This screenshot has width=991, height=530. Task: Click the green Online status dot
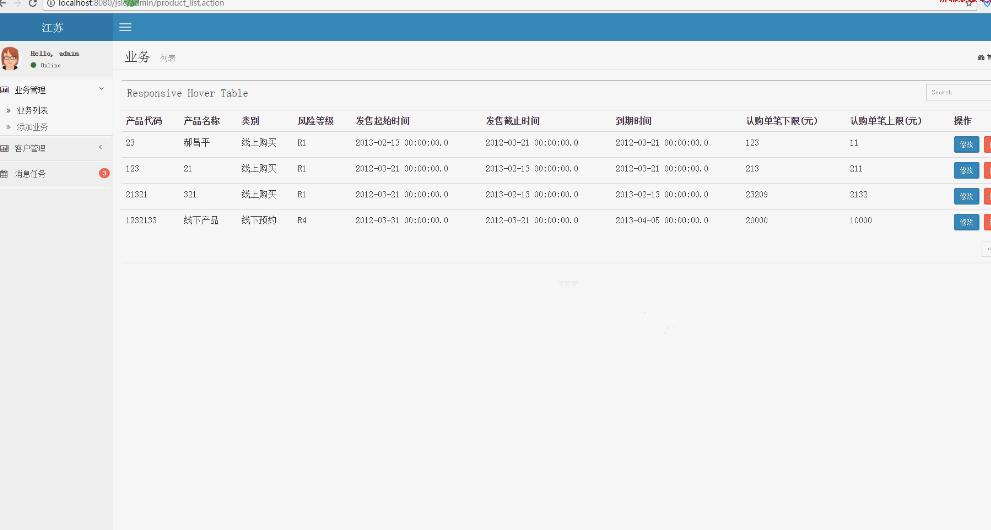33,65
